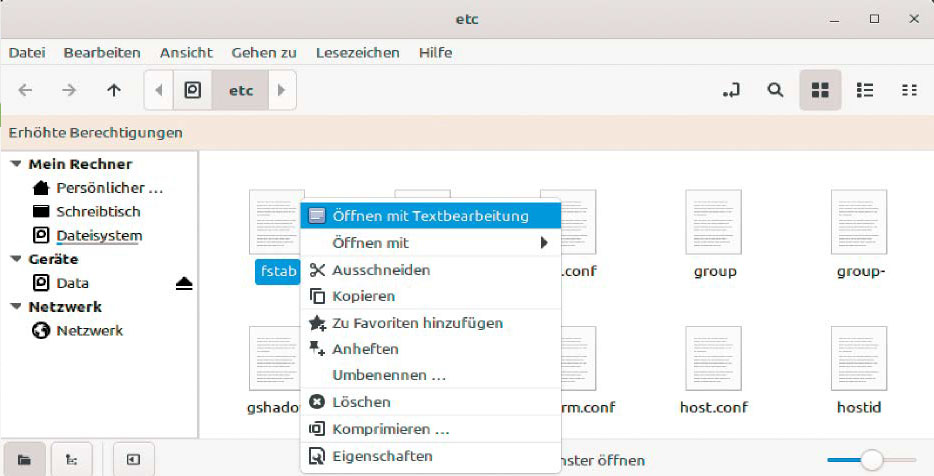Adjust the zoom slider handle
The height and width of the screenshot is (476, 934).
[x=872, y=460]
